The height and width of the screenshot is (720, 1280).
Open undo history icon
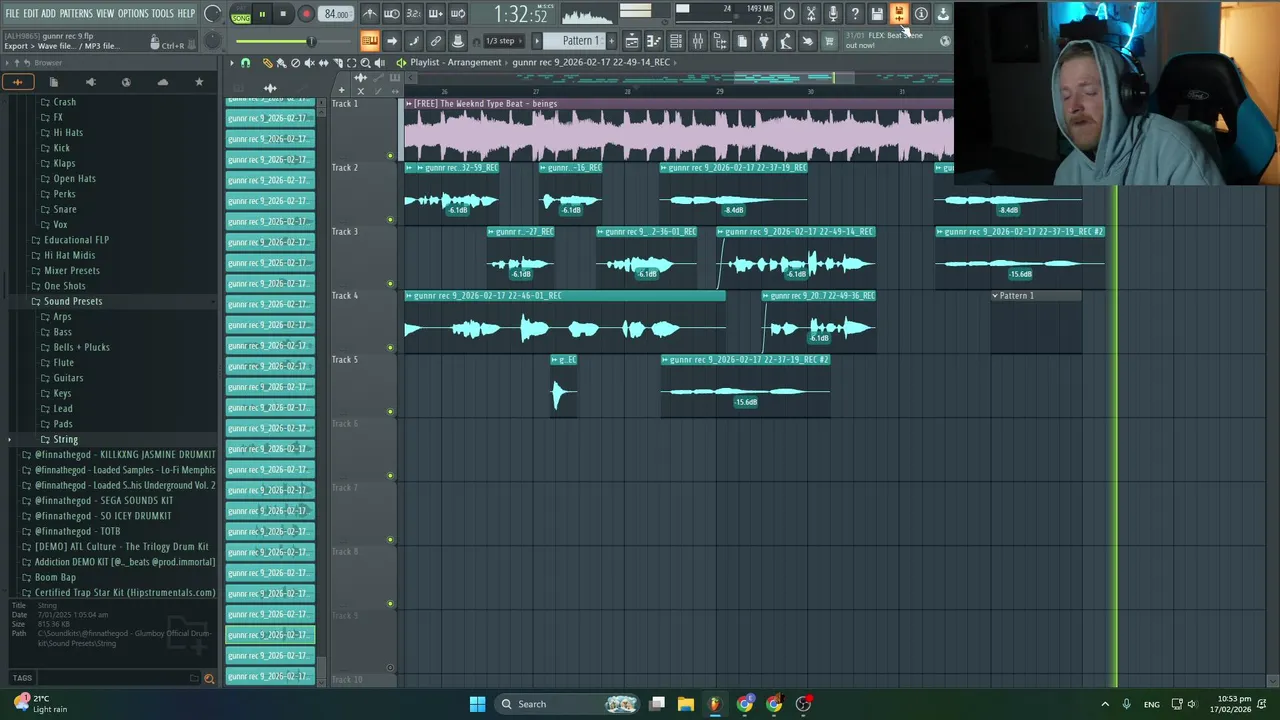789,14
